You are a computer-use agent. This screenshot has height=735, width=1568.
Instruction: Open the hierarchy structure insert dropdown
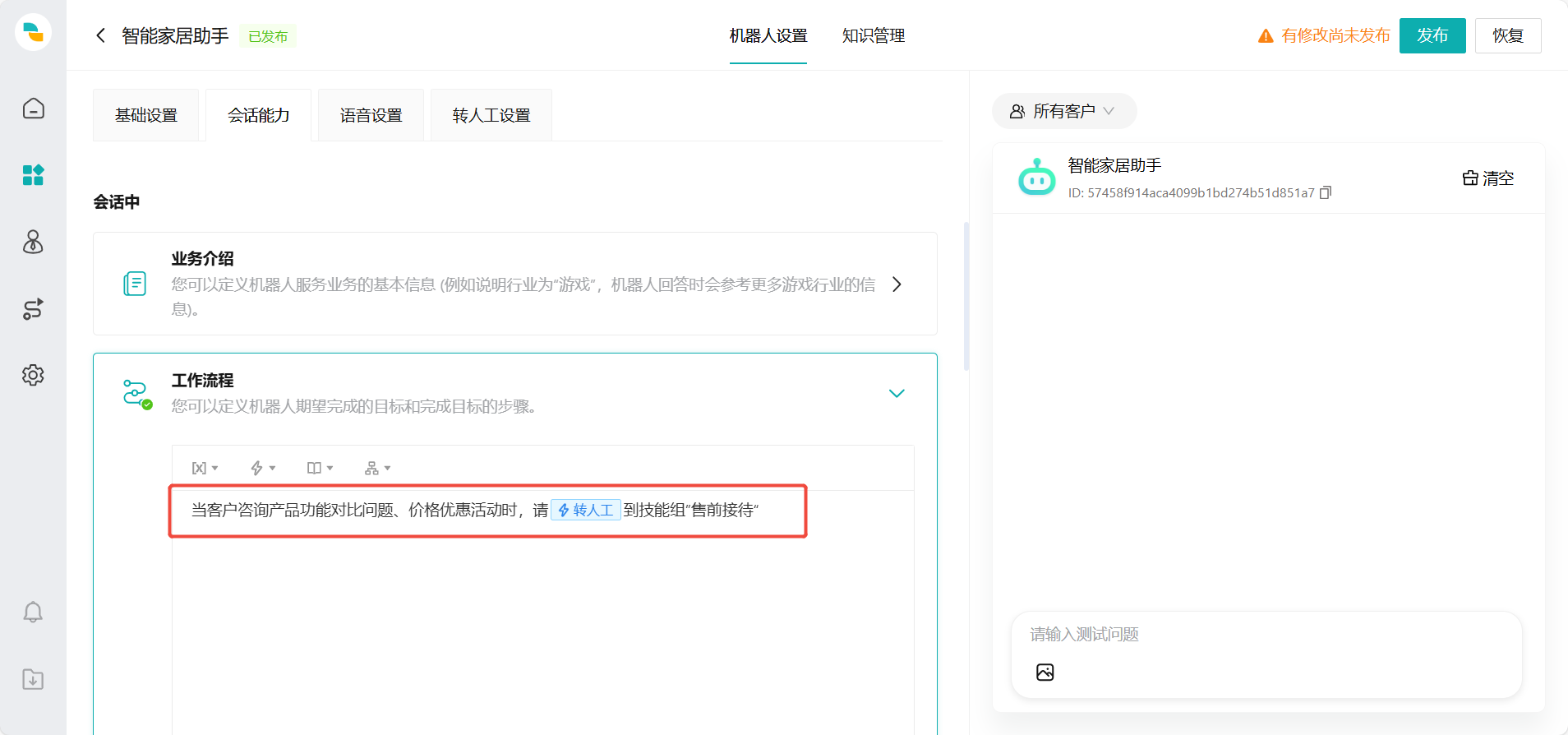(377, 468)
